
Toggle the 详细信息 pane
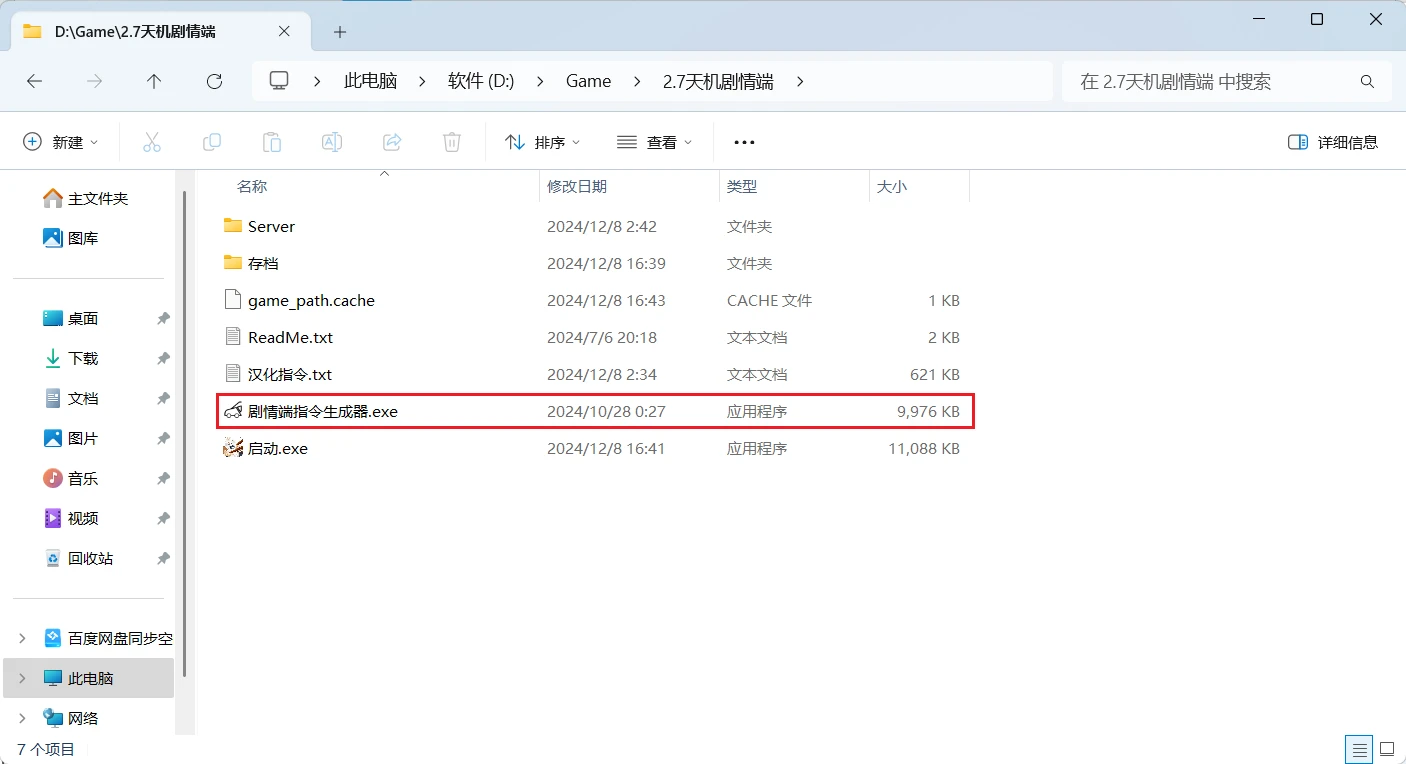click(1333, 142)
